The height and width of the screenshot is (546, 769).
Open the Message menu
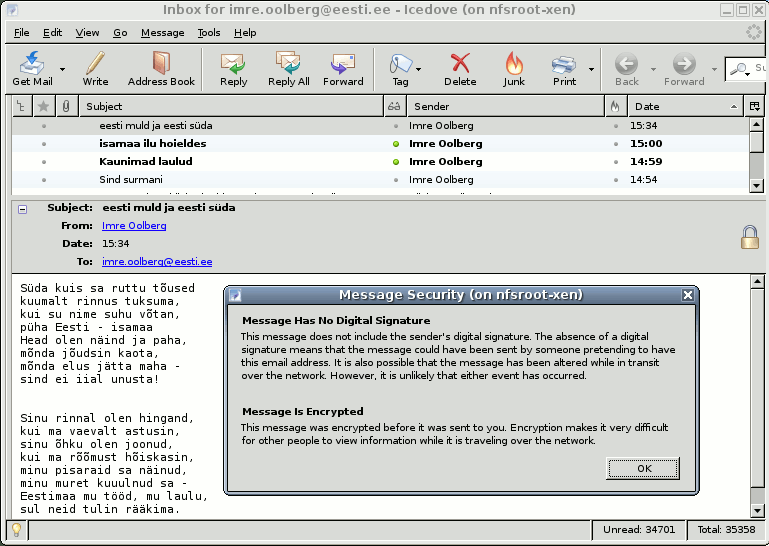[x=162, y=33]
